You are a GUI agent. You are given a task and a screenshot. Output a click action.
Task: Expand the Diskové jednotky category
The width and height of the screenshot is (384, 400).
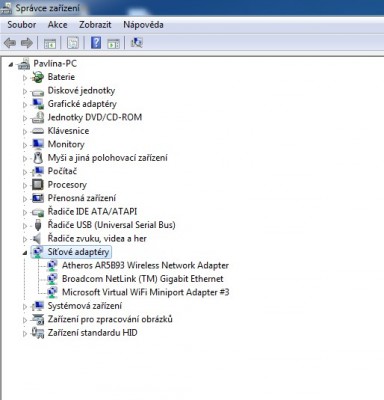[25, 91]
